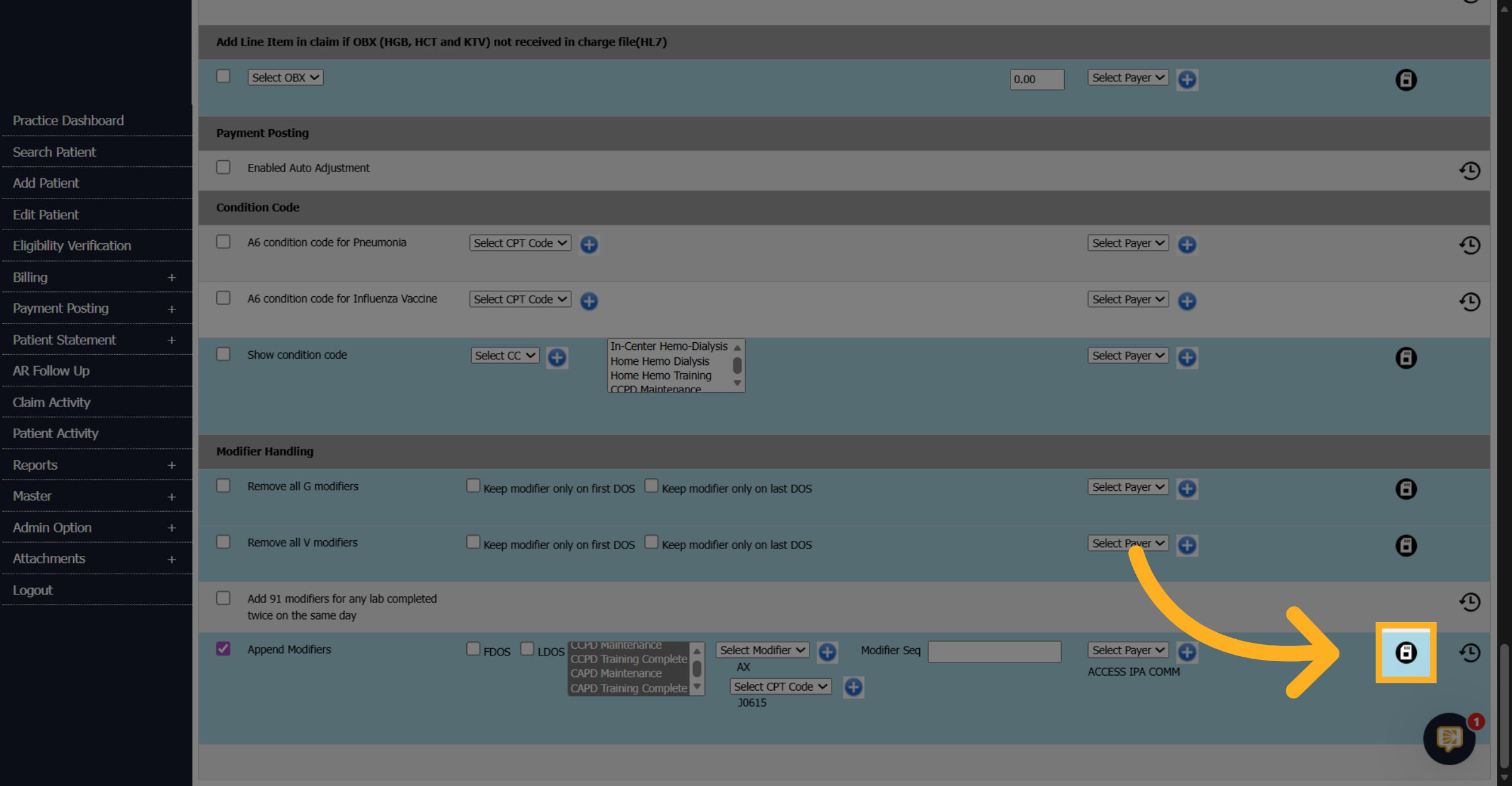Check the FDOS option
Screen dimensions: 1512x786
pyautogui.click(x=473, y=649)
